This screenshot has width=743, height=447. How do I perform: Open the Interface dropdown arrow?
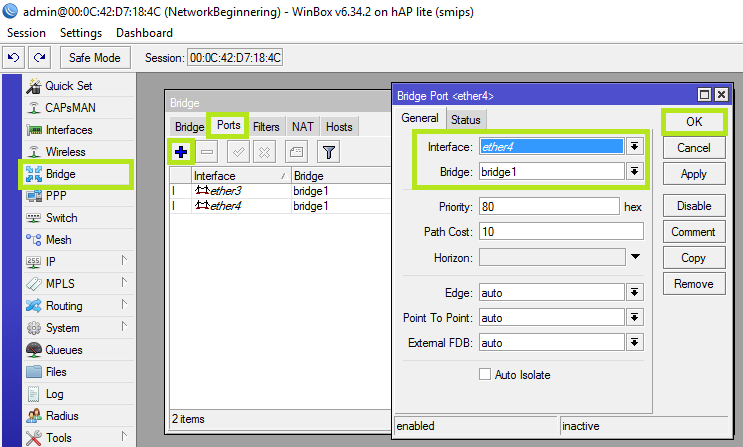pos(634,146)
